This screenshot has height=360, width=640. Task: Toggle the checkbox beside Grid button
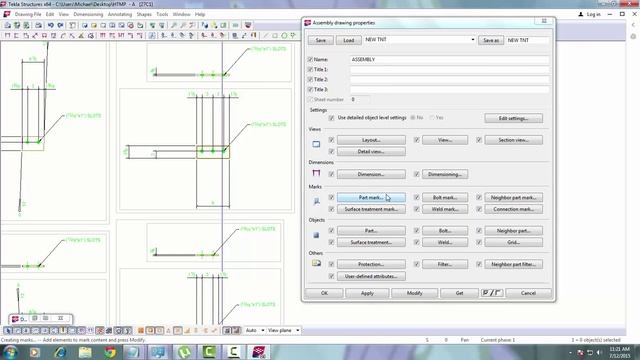(479, 242)
